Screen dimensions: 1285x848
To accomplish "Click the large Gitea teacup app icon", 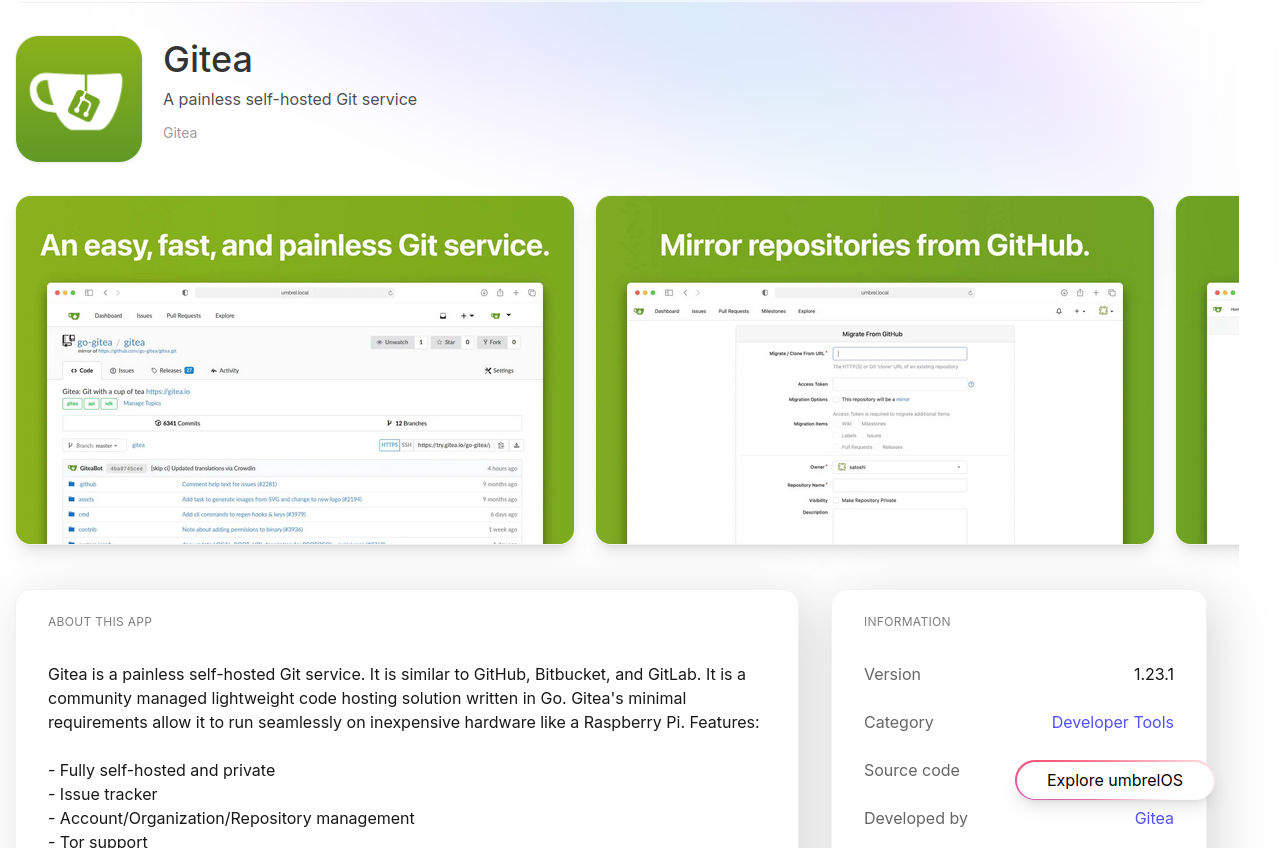I will 79,99.
